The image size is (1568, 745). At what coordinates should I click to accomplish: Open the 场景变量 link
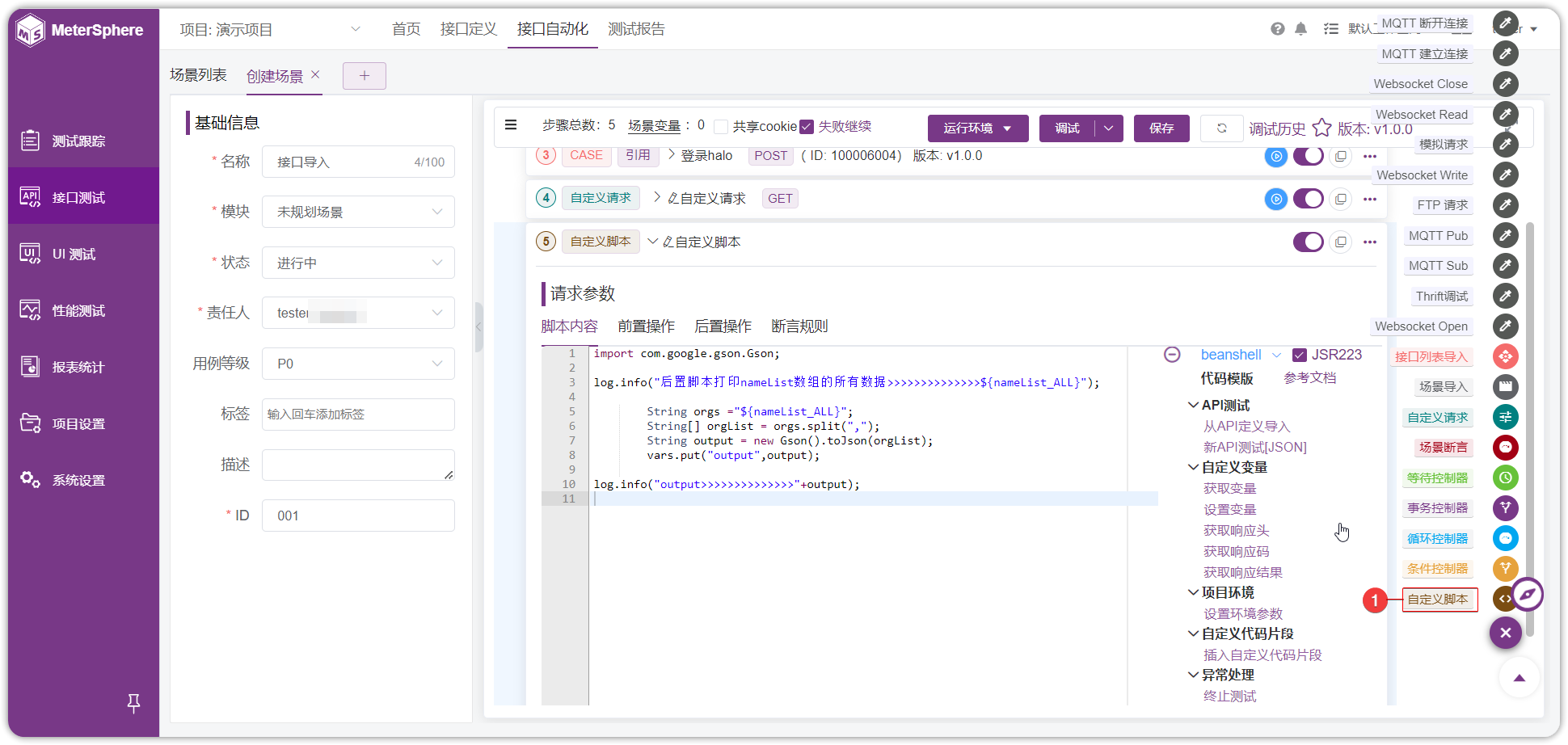(x=655, y=126)
